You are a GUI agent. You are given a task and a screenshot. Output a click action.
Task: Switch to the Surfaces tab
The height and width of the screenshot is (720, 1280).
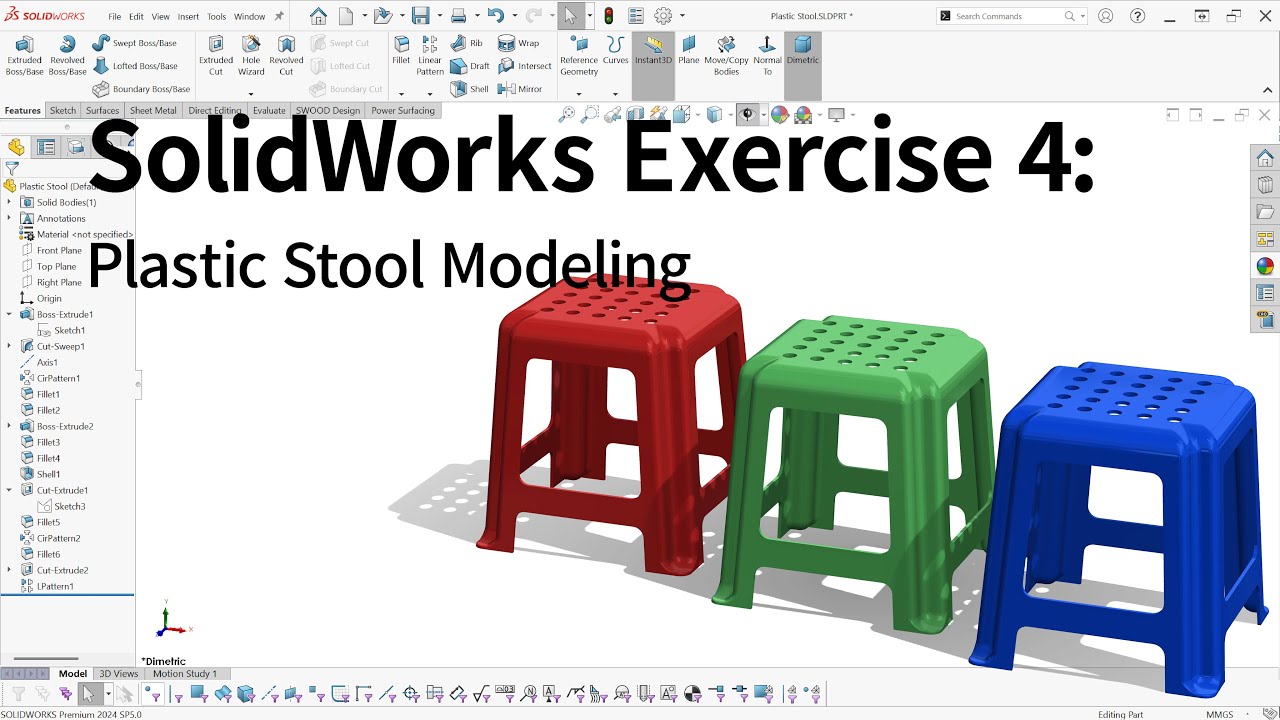pos(102,111)
